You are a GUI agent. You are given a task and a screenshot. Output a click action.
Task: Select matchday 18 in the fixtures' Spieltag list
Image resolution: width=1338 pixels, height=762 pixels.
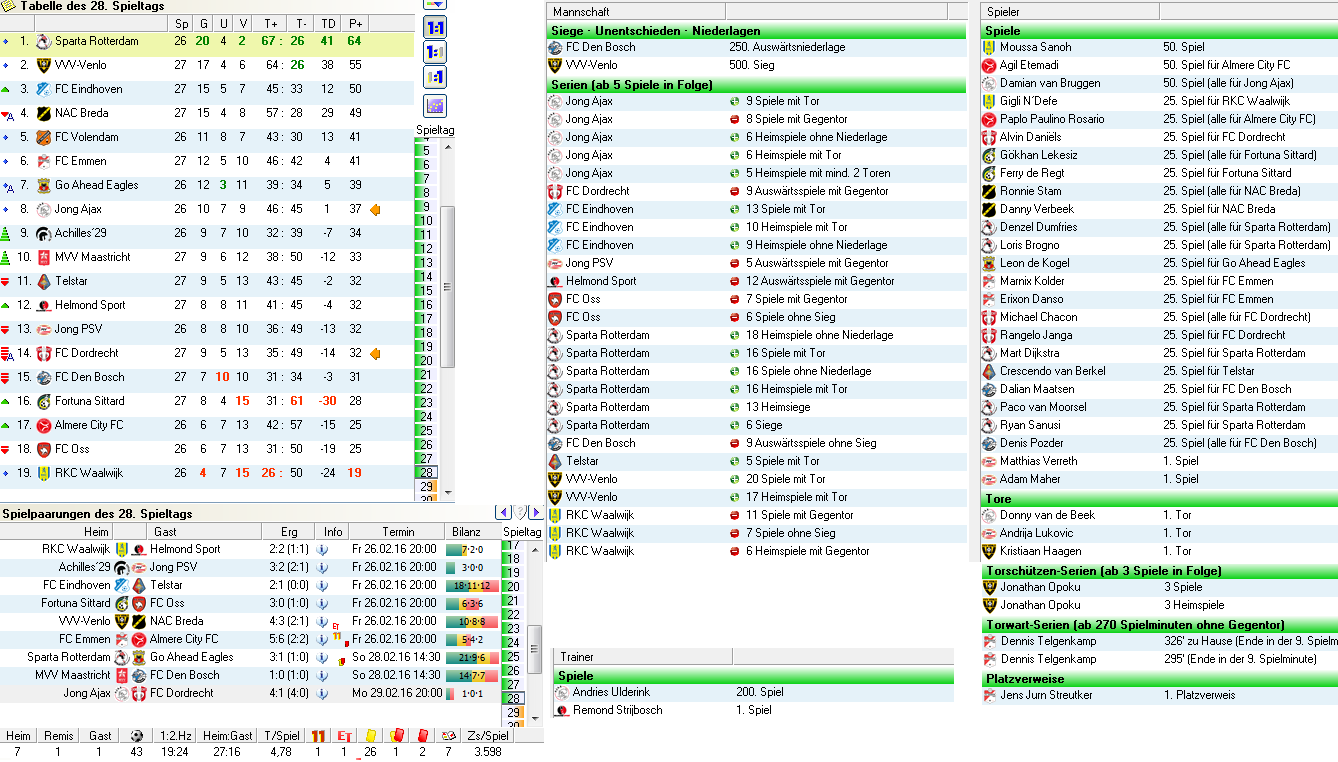[x=513, y=559]
